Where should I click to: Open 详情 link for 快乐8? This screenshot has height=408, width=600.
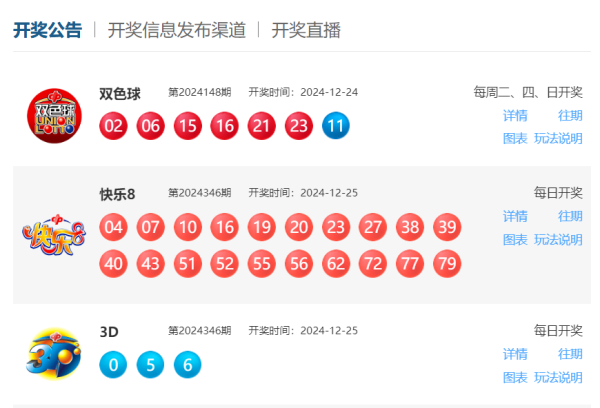pyautogui.click(x=515, y=216)
